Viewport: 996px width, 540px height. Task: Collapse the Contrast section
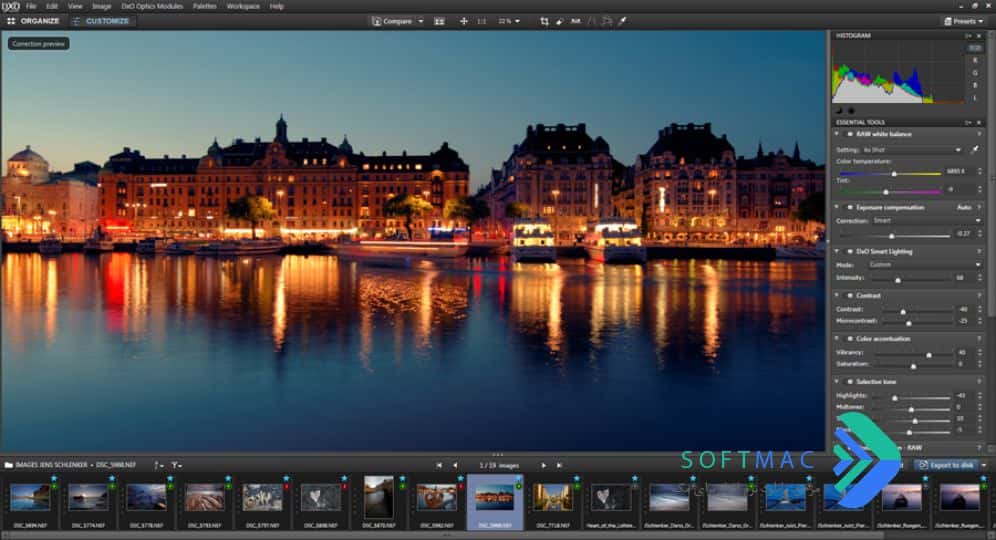[x=837, y=295]
